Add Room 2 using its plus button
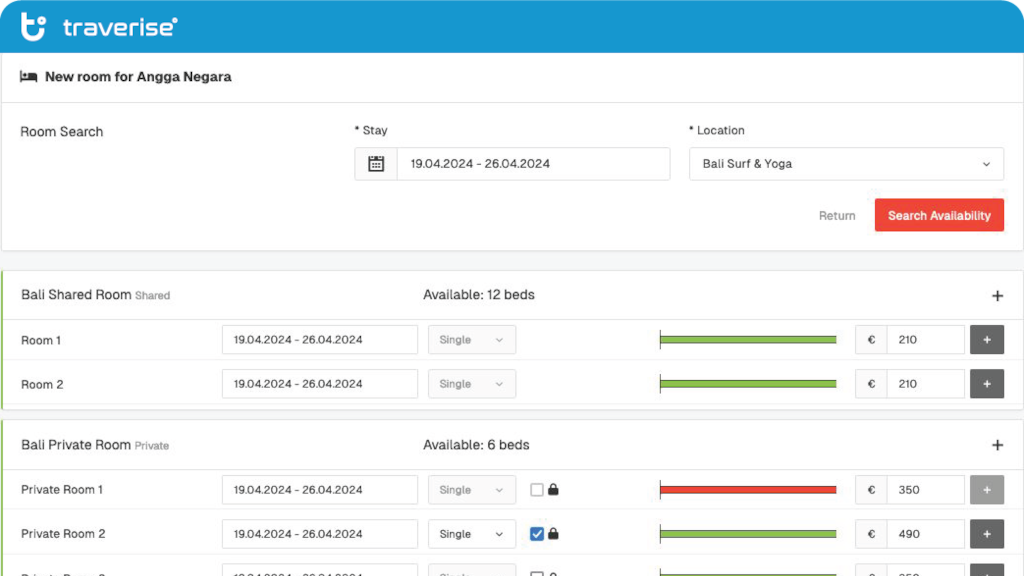The height and width of the screenshot is (576, 1024). [x=986, y=384]
